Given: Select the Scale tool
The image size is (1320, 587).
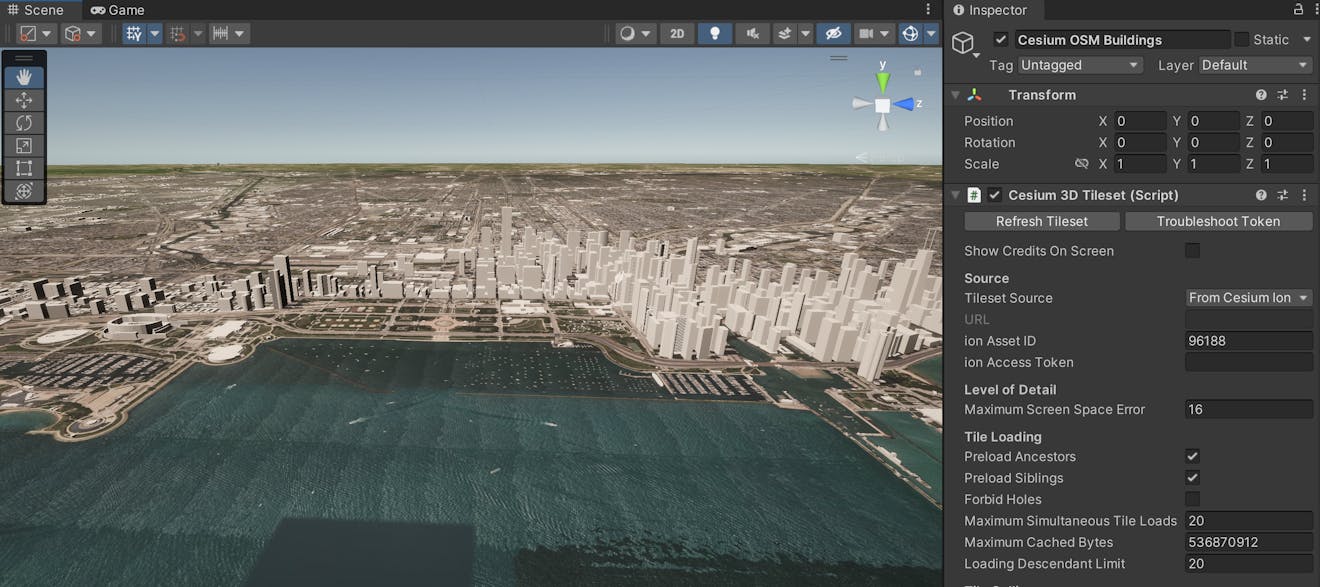Looking at the screenshot, I should click(23, 145).
